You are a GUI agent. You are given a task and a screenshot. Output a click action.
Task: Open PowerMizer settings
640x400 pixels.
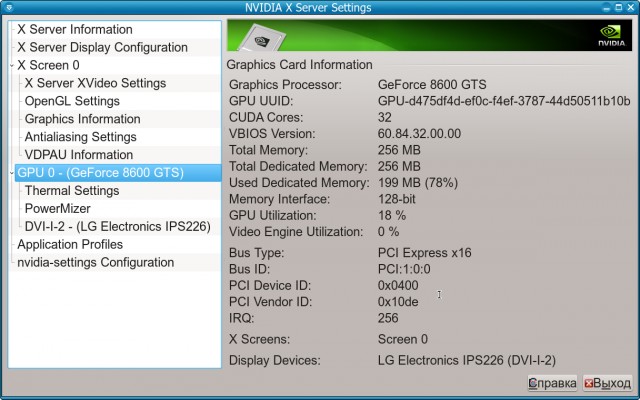(x=58, y=209)
